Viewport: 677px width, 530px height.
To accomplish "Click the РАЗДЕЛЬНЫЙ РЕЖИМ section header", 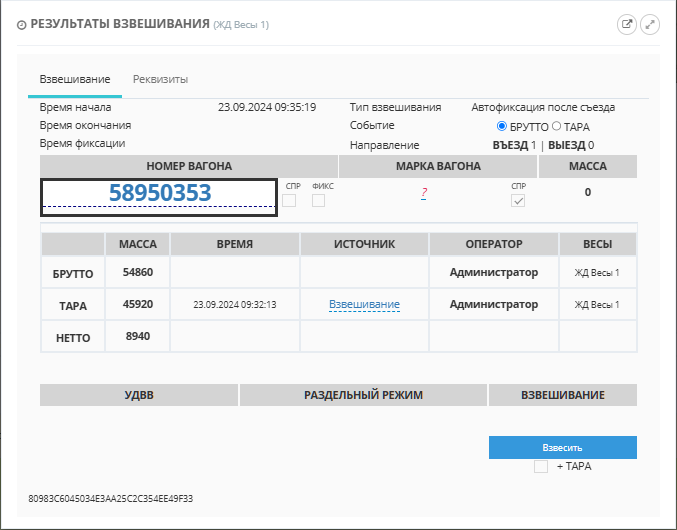I will coord(363,395).
